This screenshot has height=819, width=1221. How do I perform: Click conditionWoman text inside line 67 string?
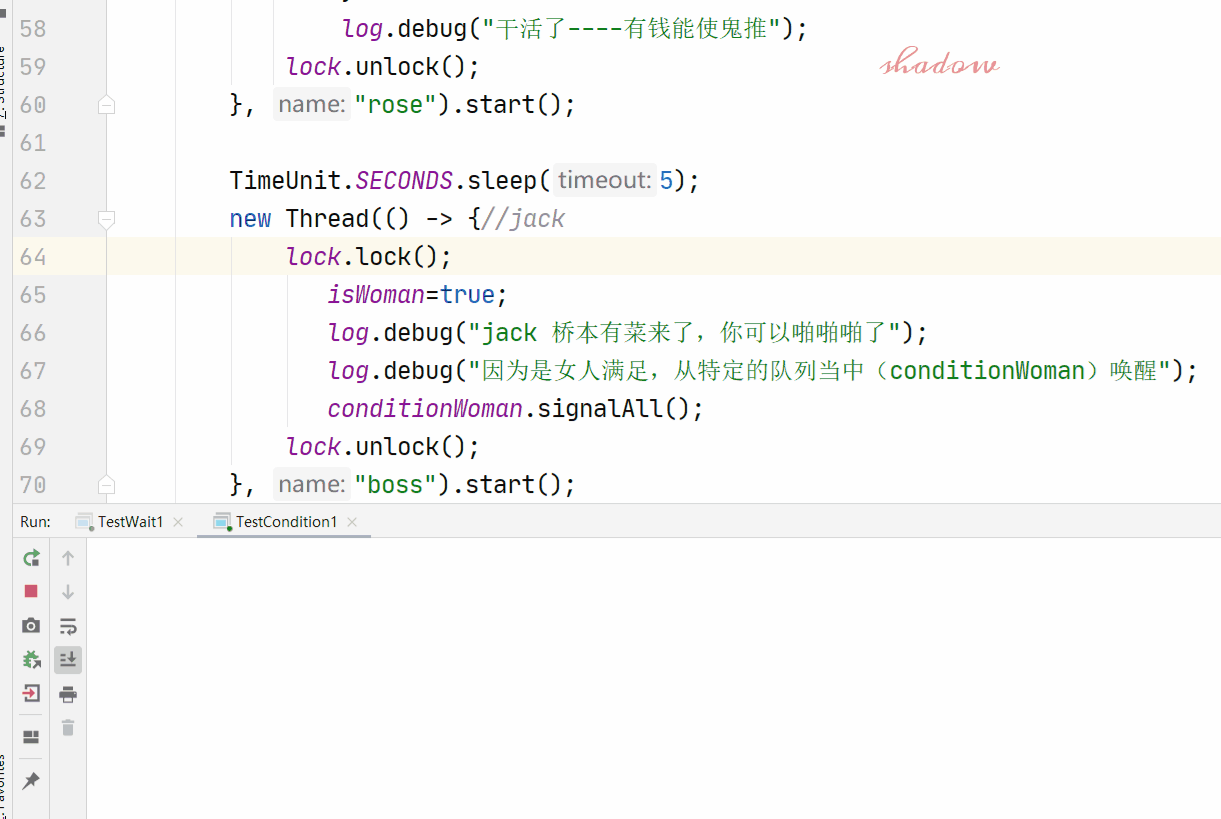tap(987, 370)
